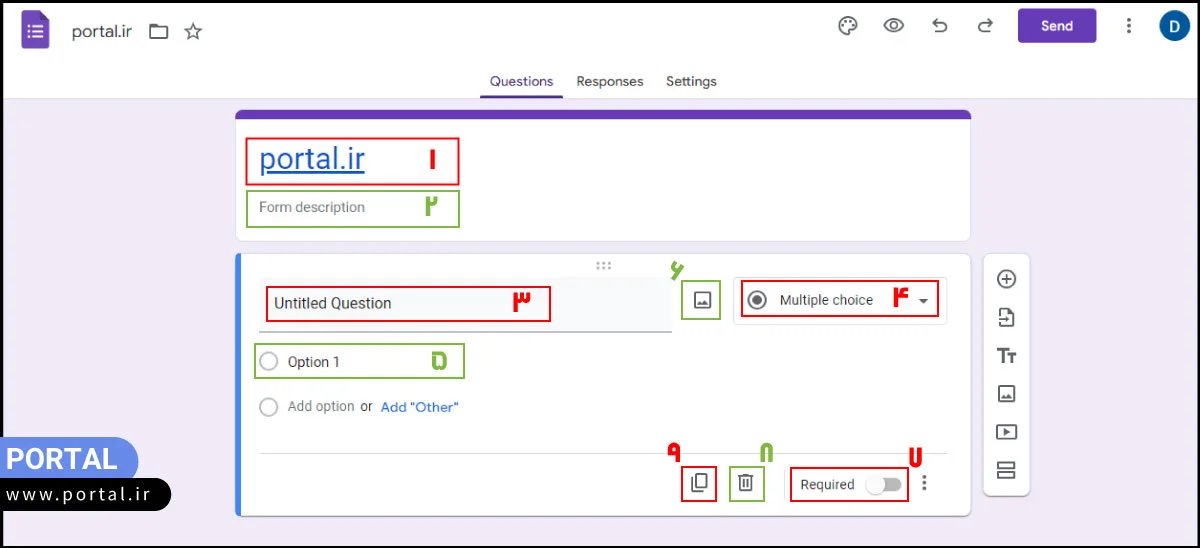Add a new question from sidebar
The image size is (1200, 548).
[1007, 280]
